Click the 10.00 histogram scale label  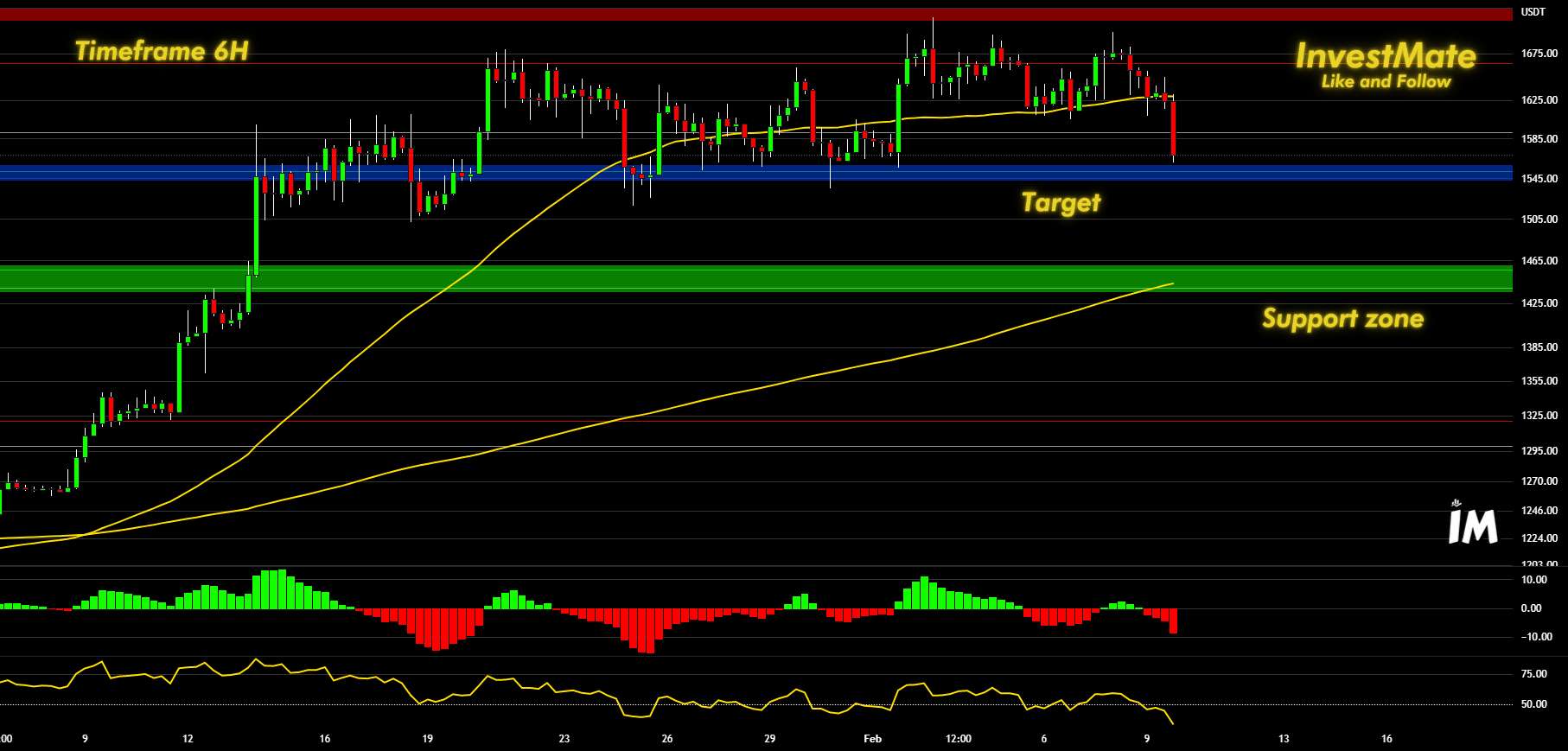click(1534, 580)
